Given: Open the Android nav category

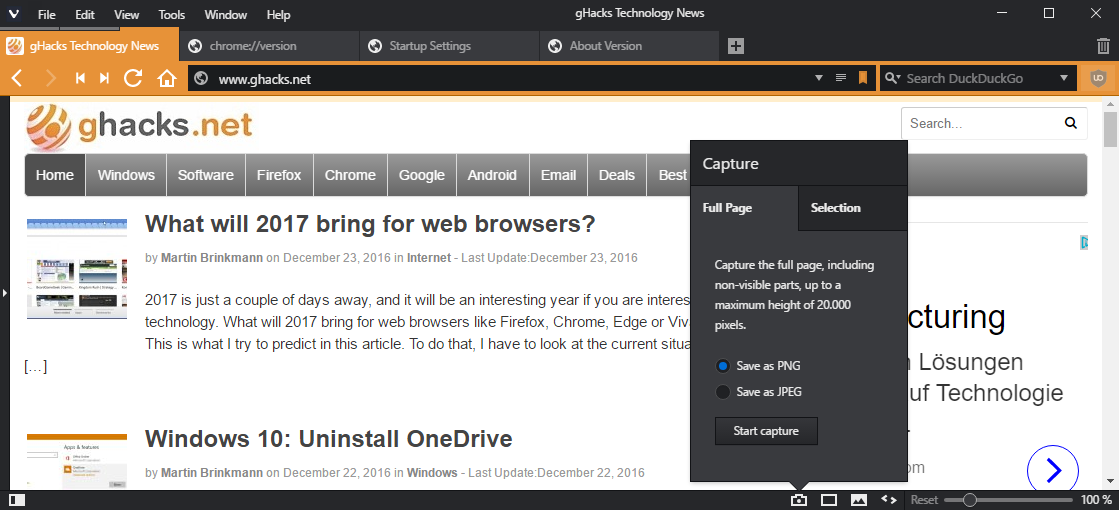Looking at the screenshot, I should pos(492,175).
